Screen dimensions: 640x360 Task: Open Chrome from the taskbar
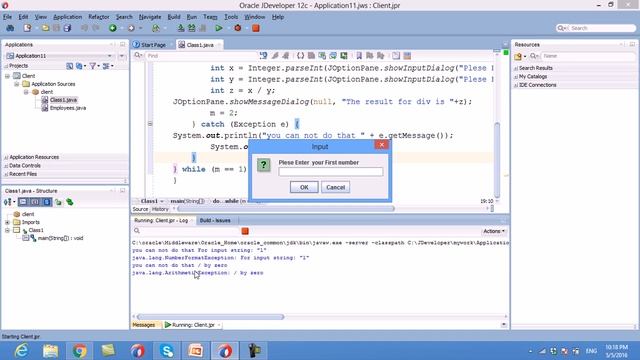click(x=80, y=351)
